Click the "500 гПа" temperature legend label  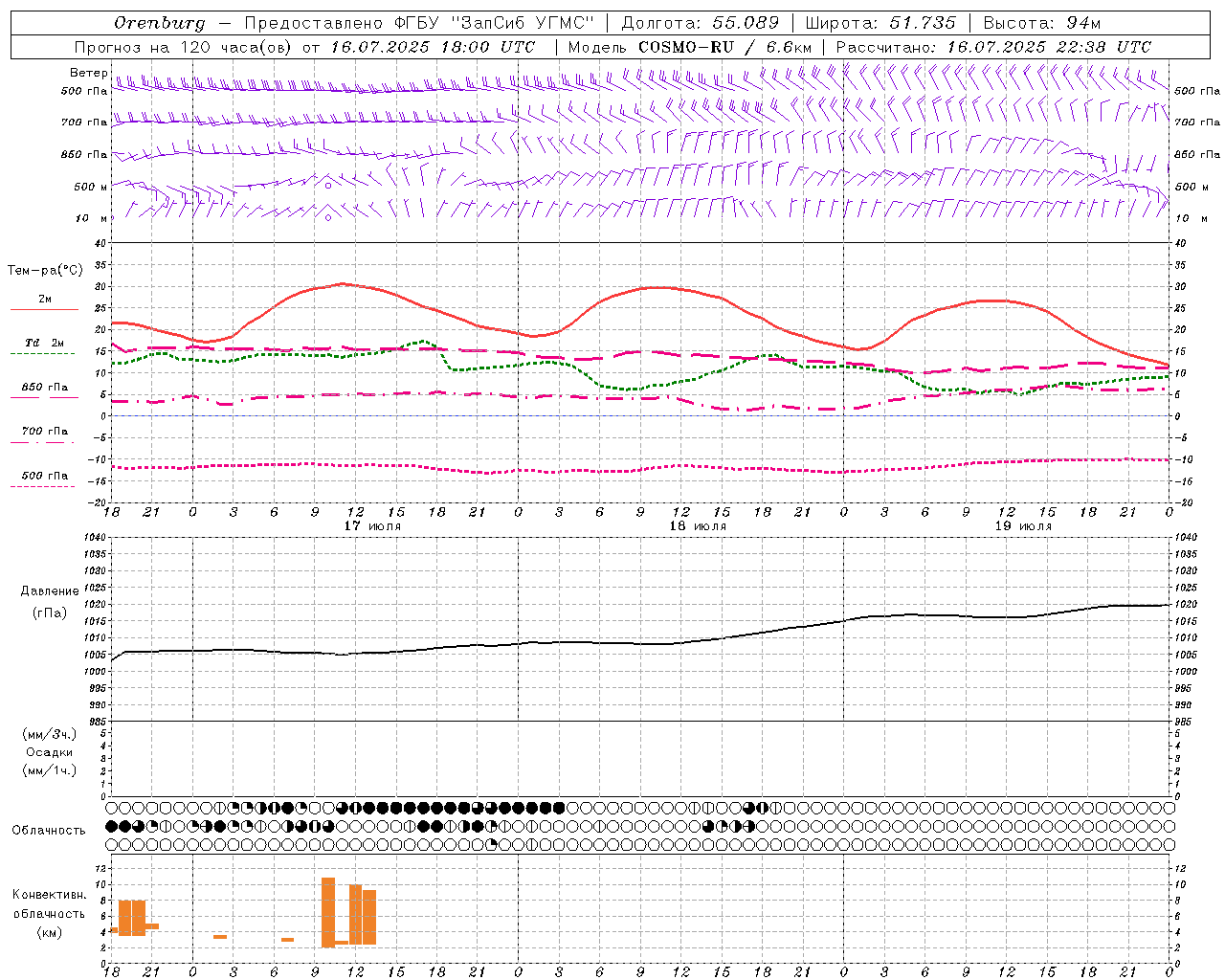pos(45,476)
